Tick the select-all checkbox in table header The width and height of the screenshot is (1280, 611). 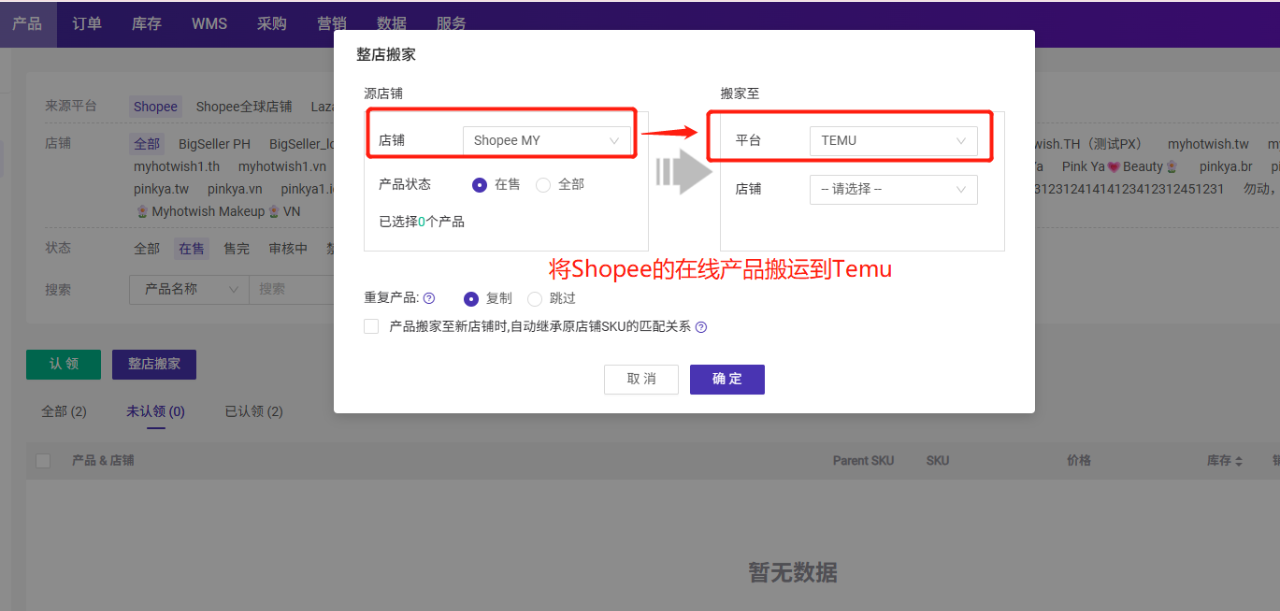point(43,461)
